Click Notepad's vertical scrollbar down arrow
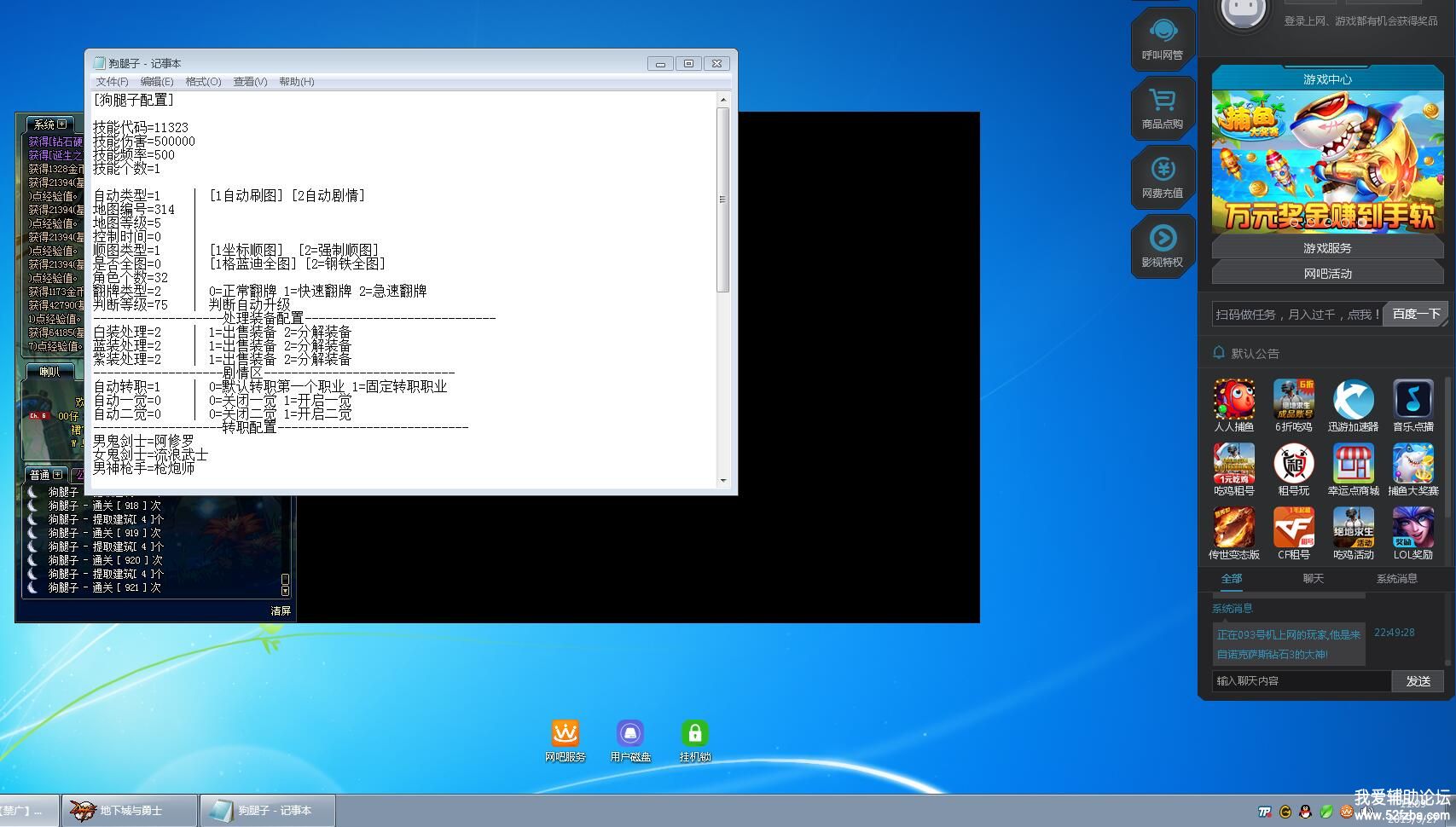 click(x=723, y=481)
